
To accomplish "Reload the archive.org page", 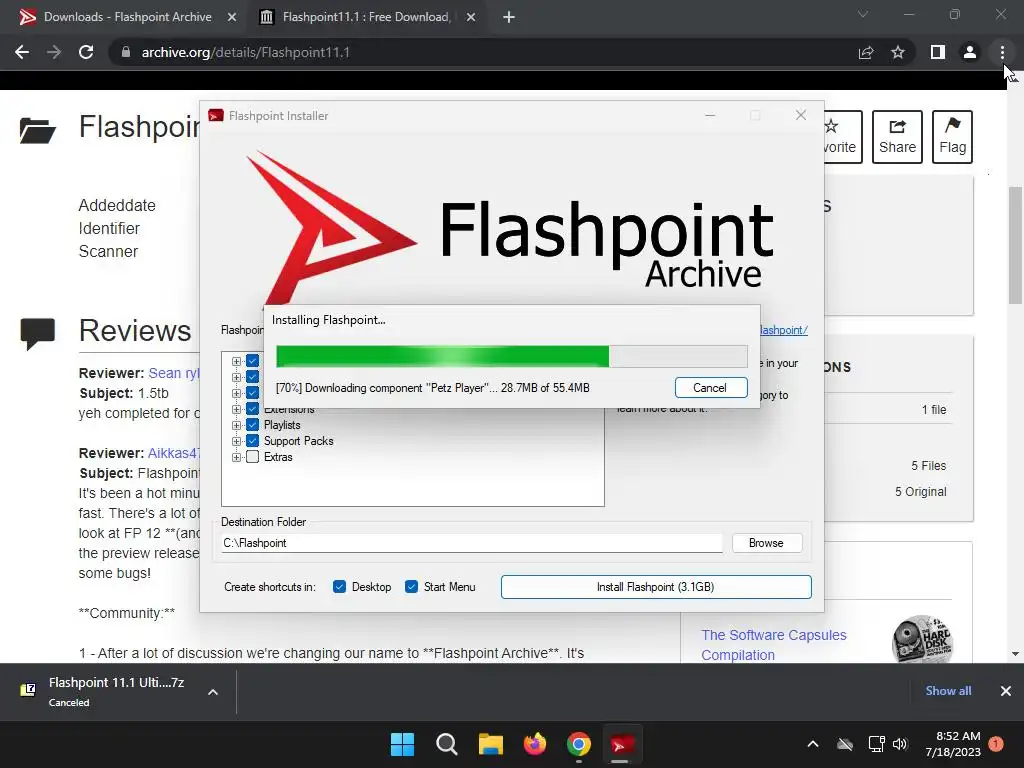I will (x=86, y=52).
